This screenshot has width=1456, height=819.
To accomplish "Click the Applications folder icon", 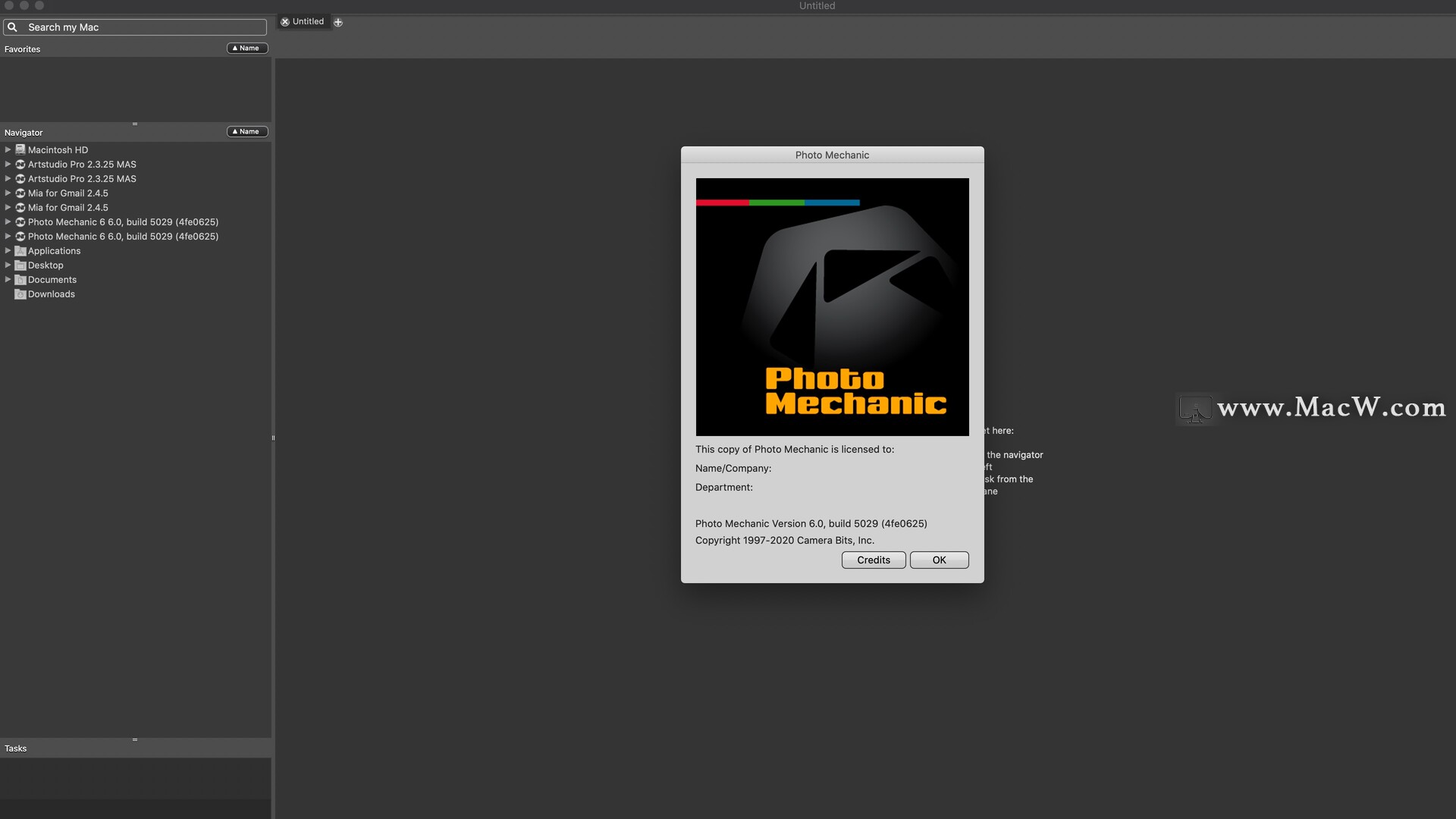I will [x=20, y=251].
